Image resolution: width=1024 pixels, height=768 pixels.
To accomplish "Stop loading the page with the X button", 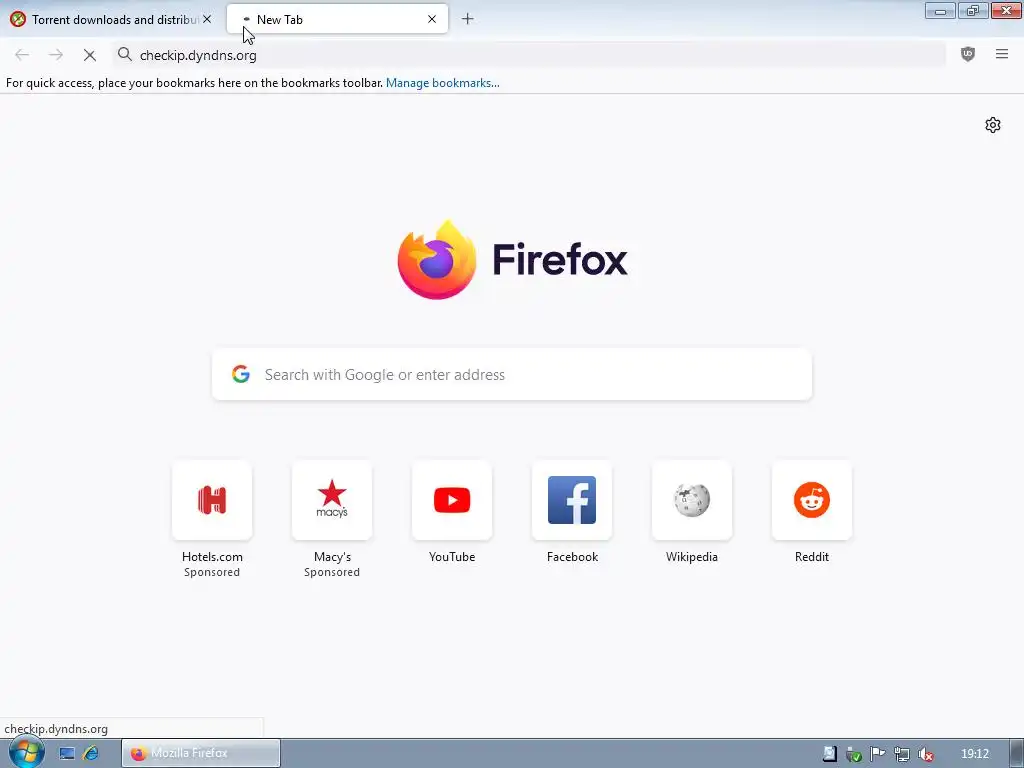I will 89,56.
